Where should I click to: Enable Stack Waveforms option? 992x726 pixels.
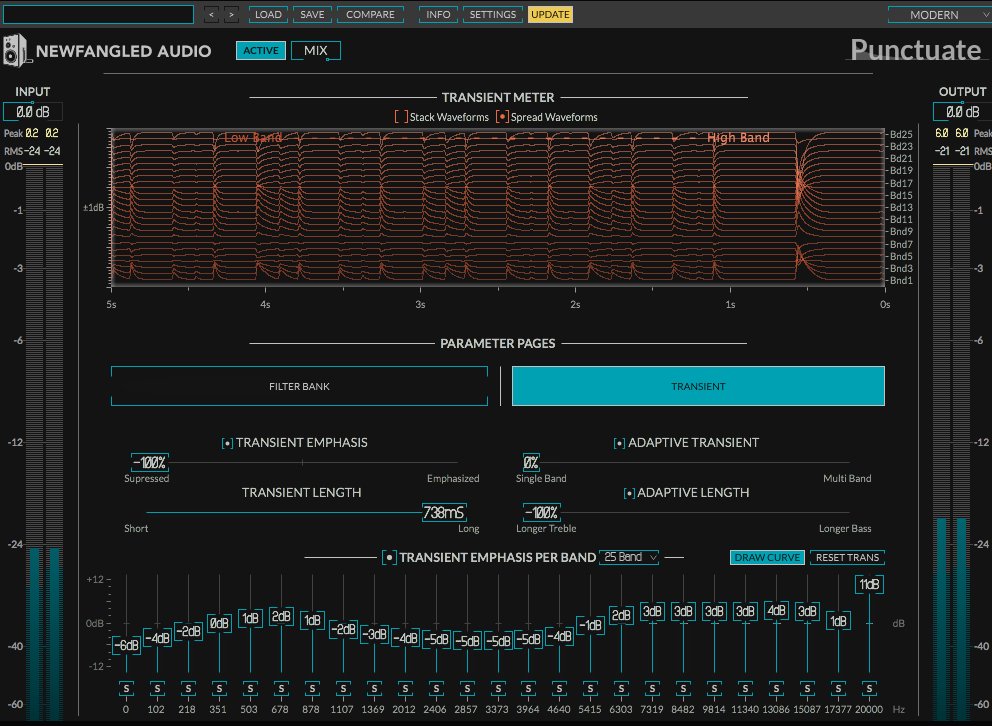click(401, 117)
